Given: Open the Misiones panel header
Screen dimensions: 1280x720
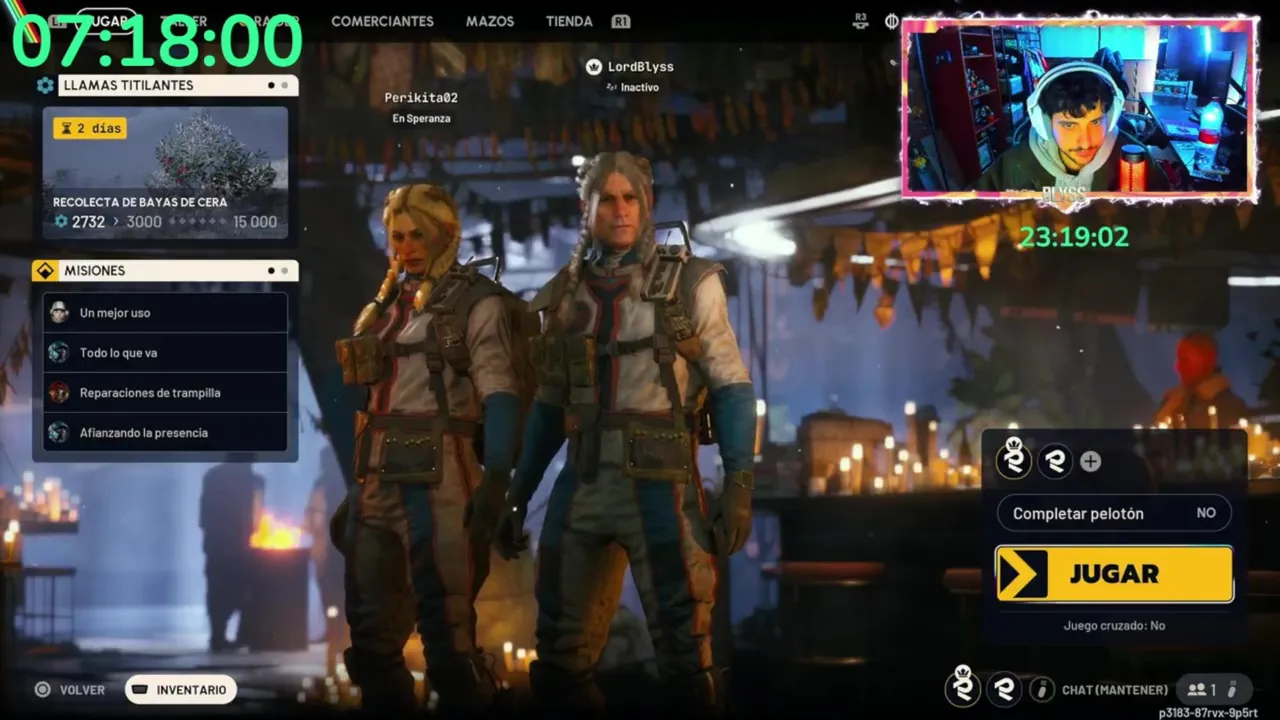Looking at the screenshot, I should 178,270.
